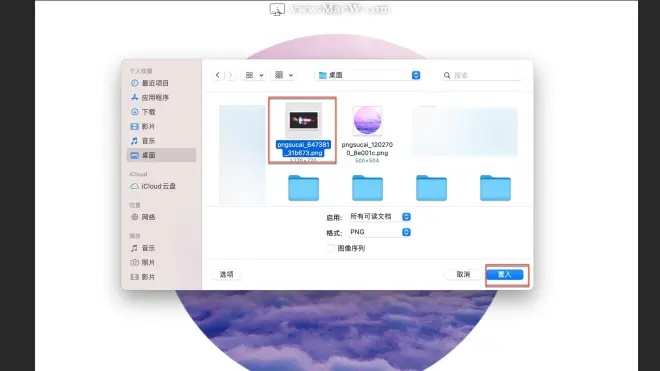Enable the 图像序列 checkbox
The width and height of the screenshot is (660, 371).
[331, 248]
